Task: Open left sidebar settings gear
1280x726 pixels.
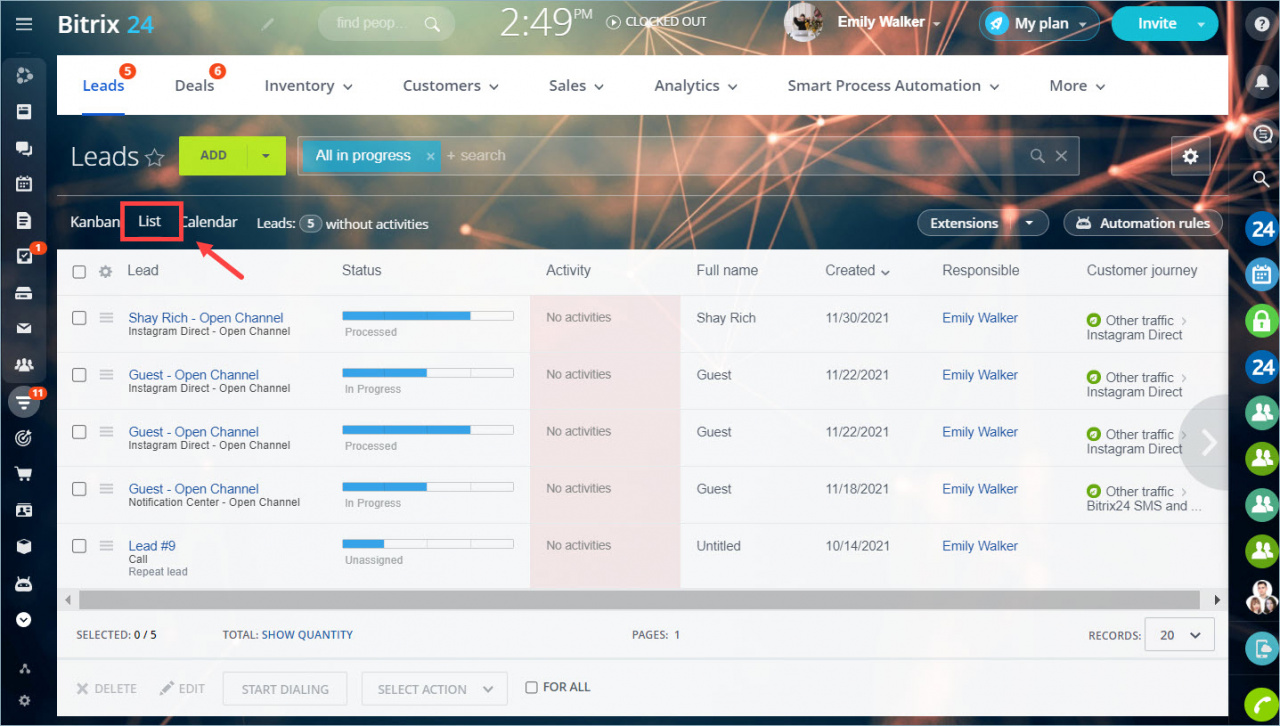Action: click(24, 701)
